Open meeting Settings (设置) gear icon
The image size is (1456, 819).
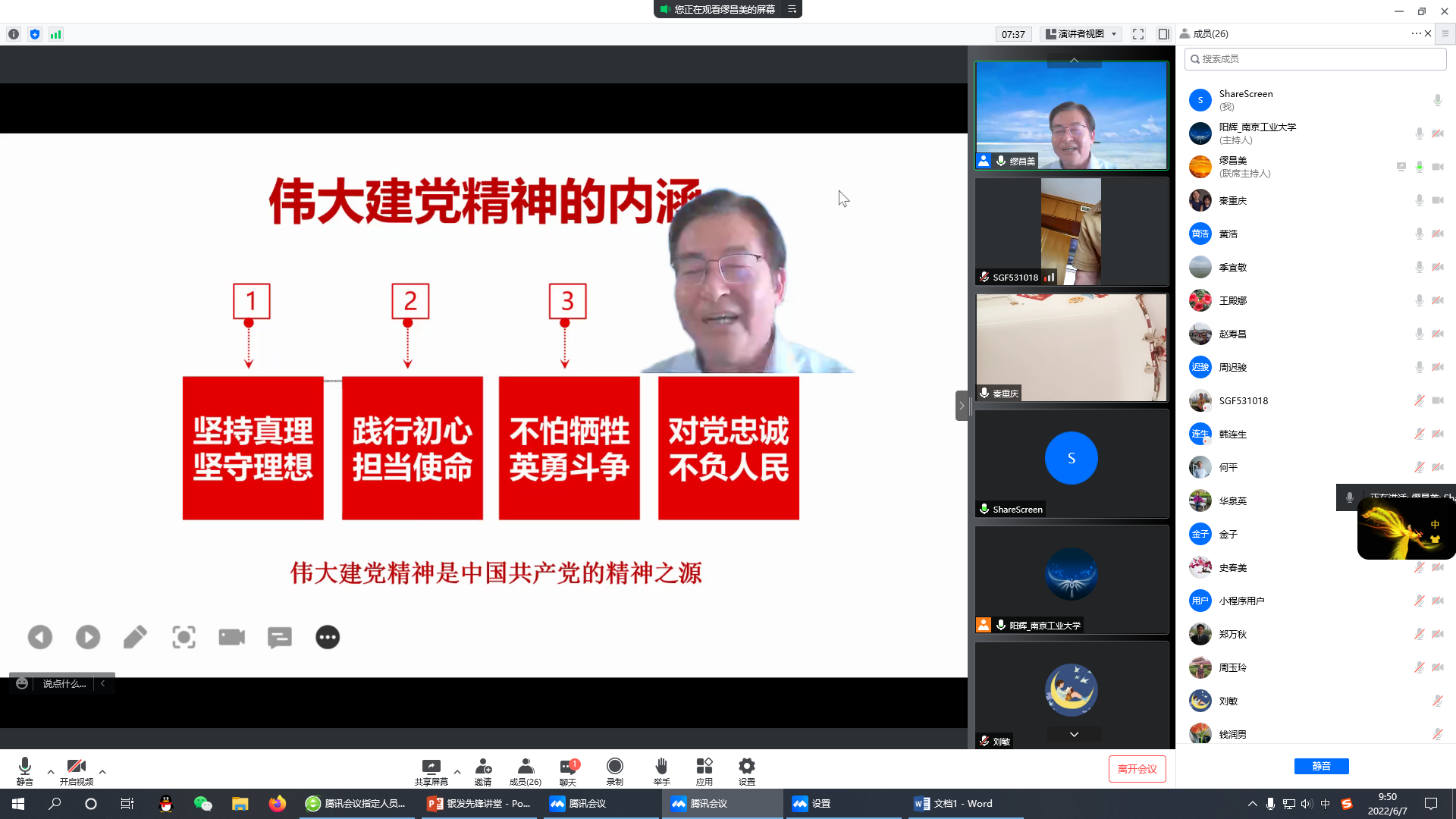tap(747, 767)
